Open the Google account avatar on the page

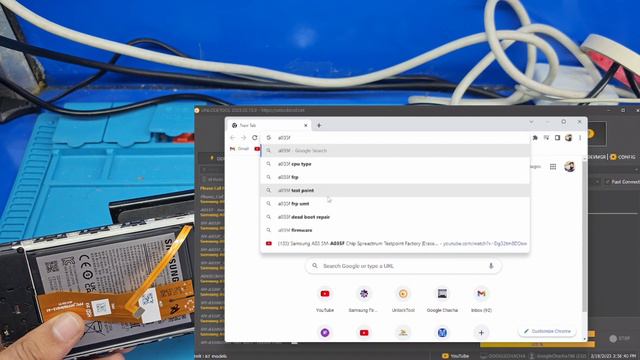[x=569, y=167]
